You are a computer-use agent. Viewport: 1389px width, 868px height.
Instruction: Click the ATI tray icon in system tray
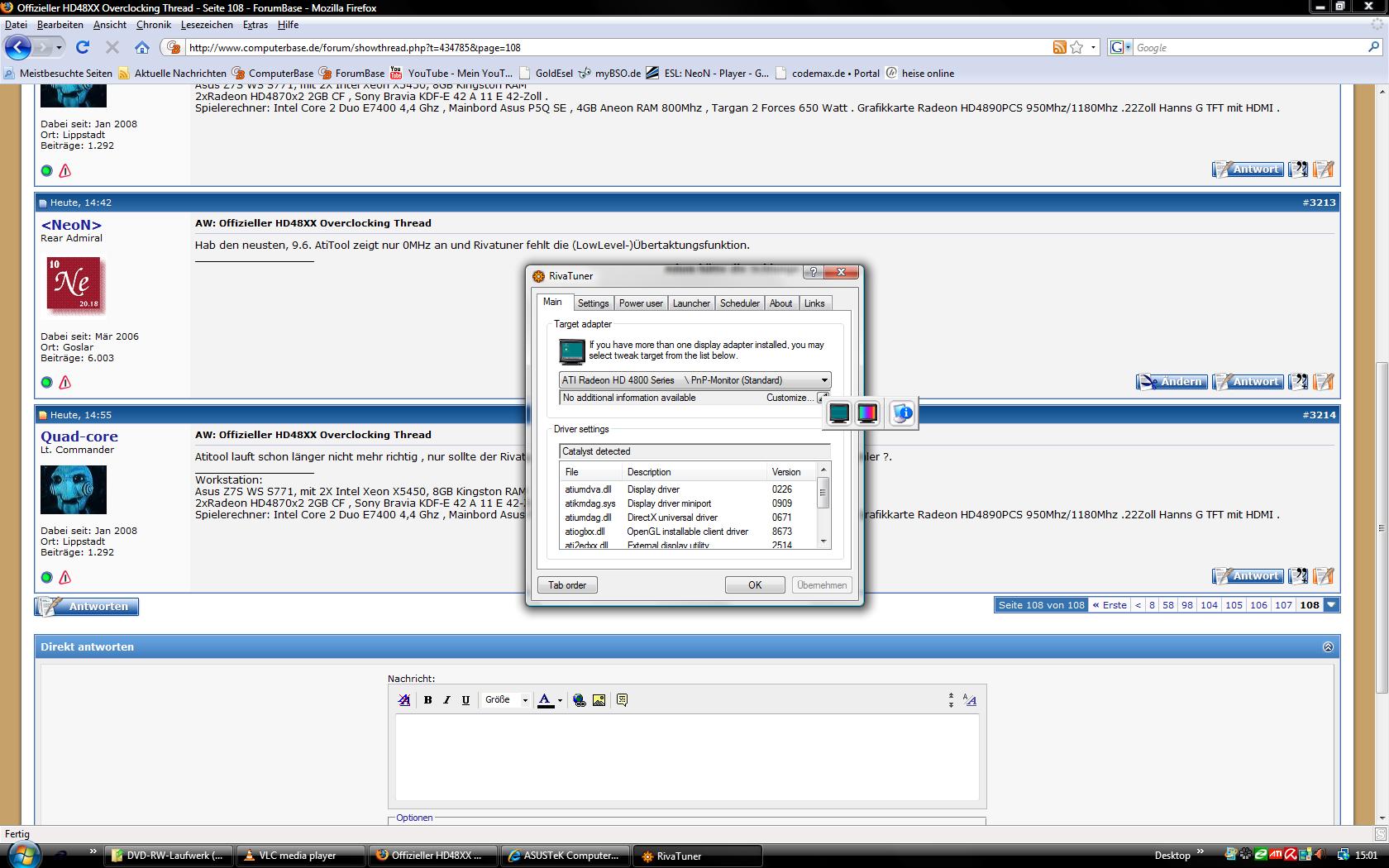click(1276, 855)
